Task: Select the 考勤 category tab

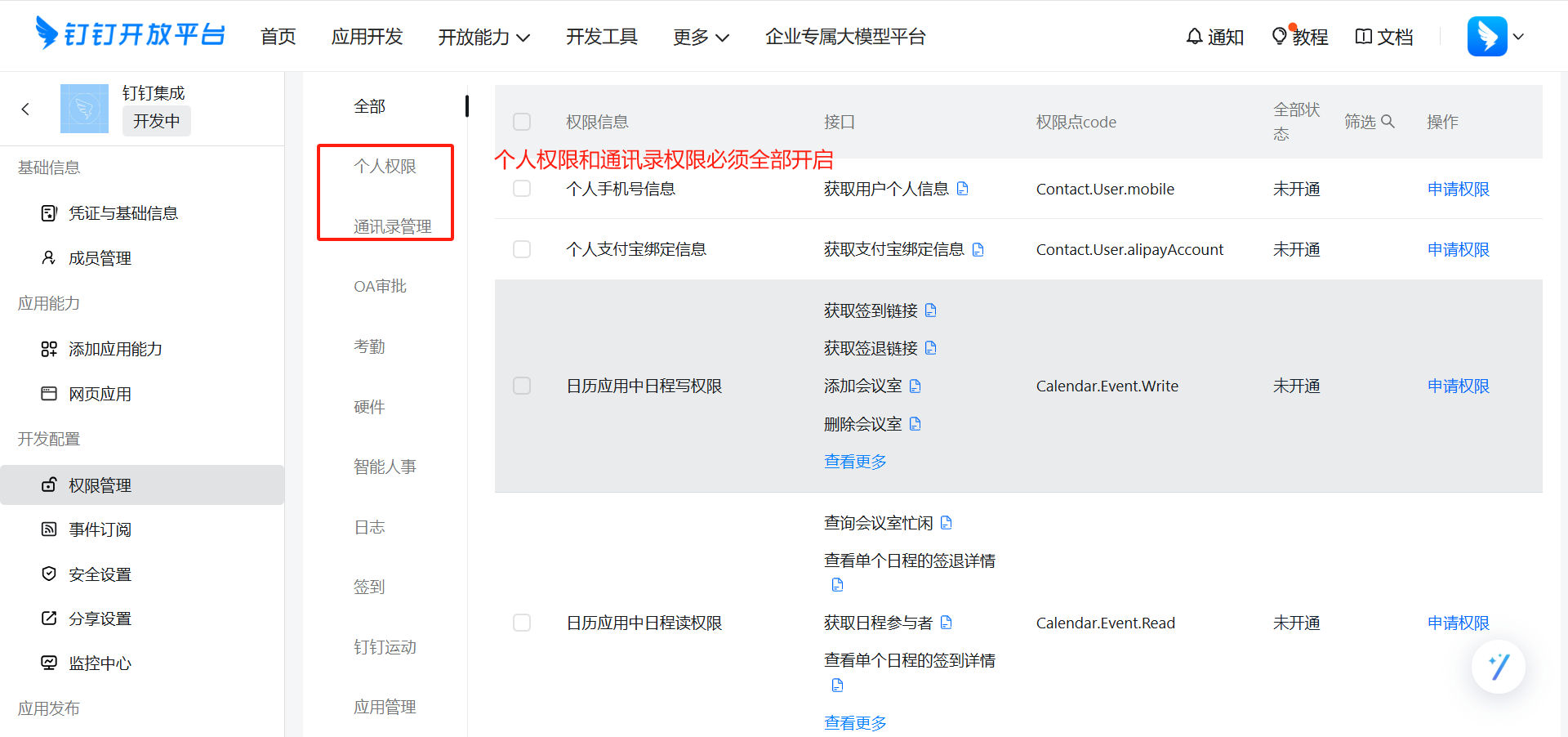Action: [x=369, y=346]
